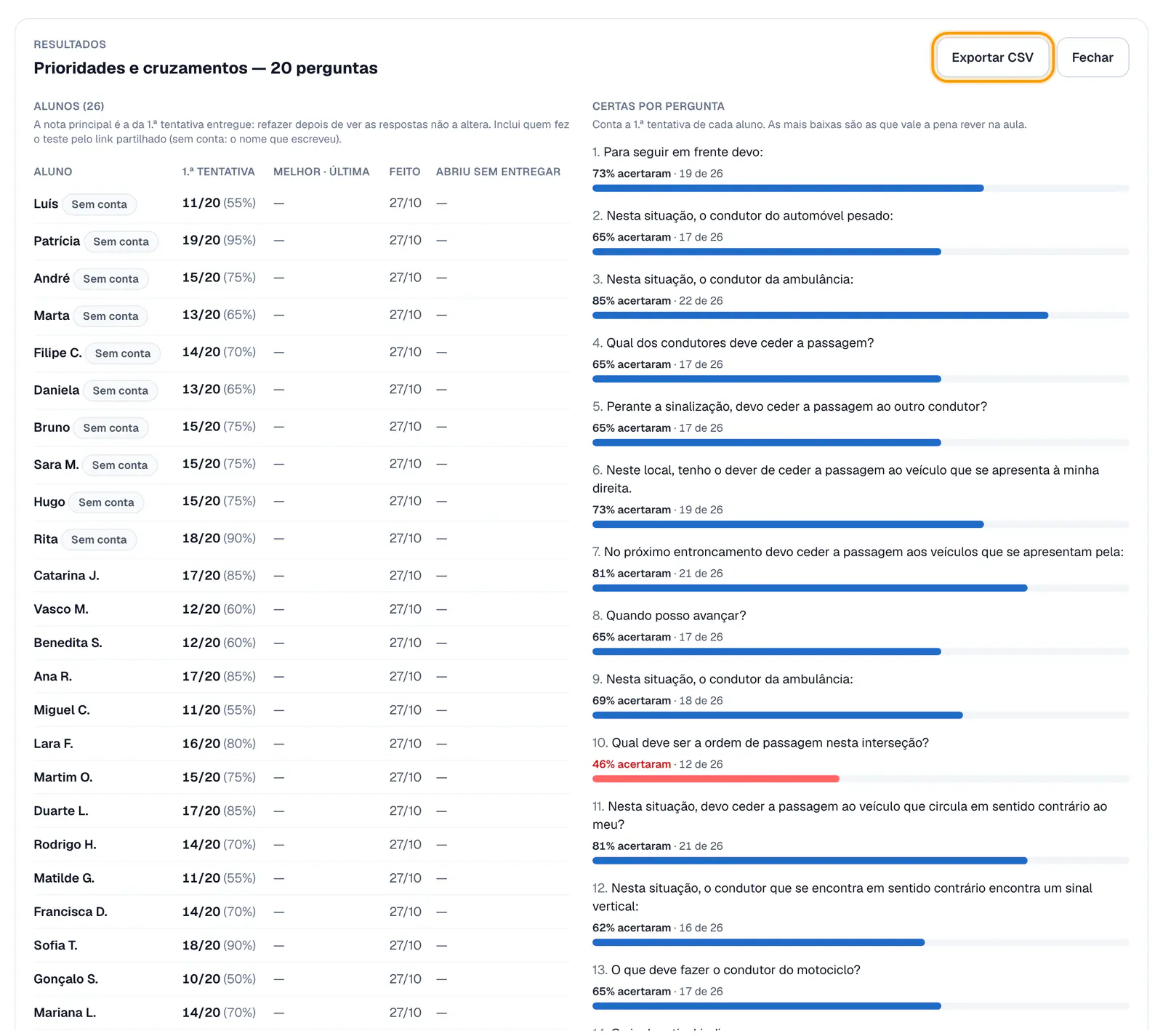Viewport: 1163px width, 1036px height.
Task: Click the "MELHOR · ÚLTIMA" column header
Action: pos(321,172)
